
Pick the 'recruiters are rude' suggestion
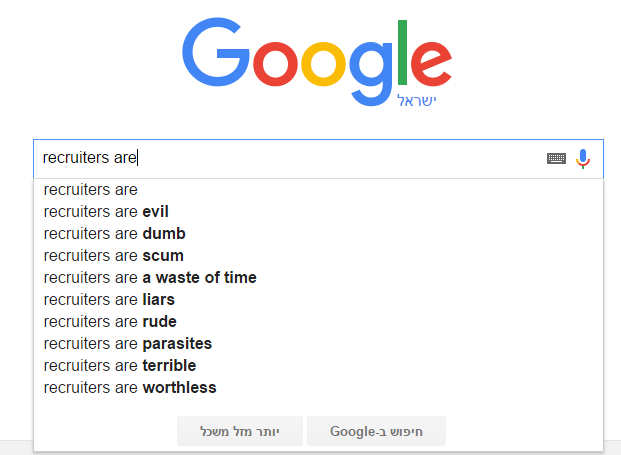110,321
